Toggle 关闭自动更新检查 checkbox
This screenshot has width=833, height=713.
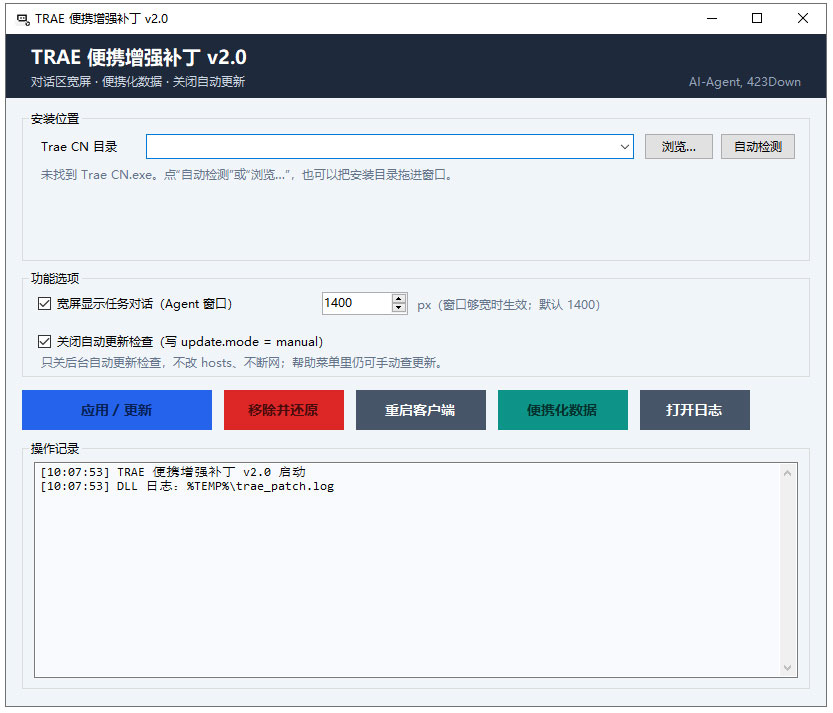(45, 341)
